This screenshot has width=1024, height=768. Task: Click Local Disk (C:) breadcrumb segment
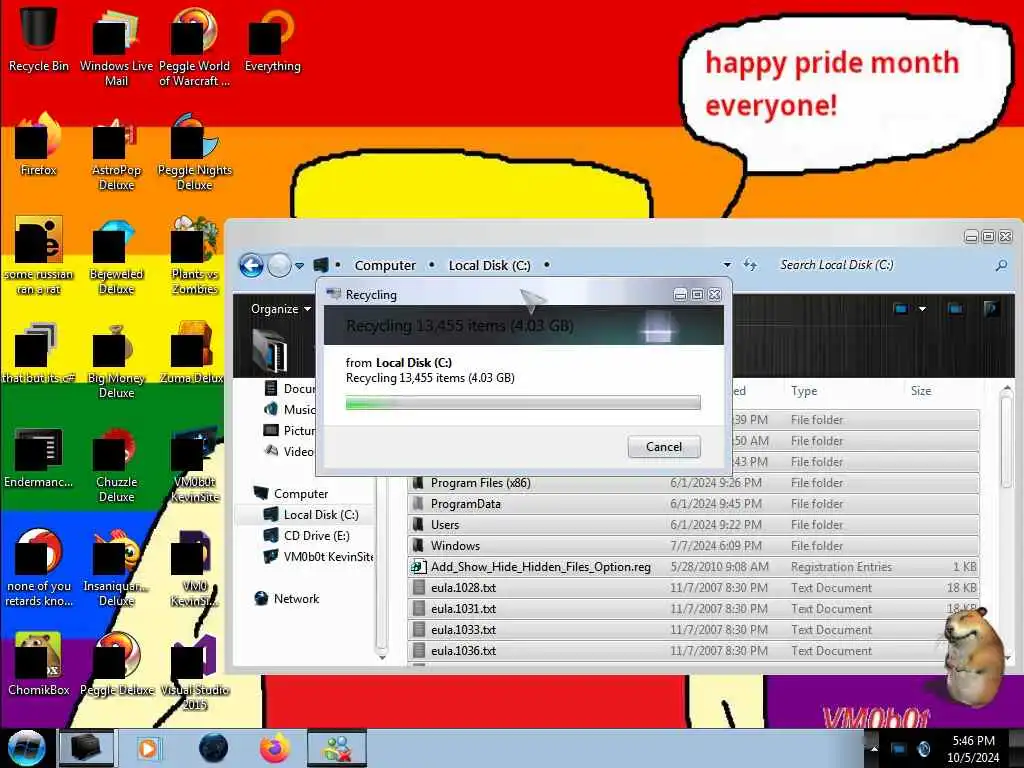(489, 265)
